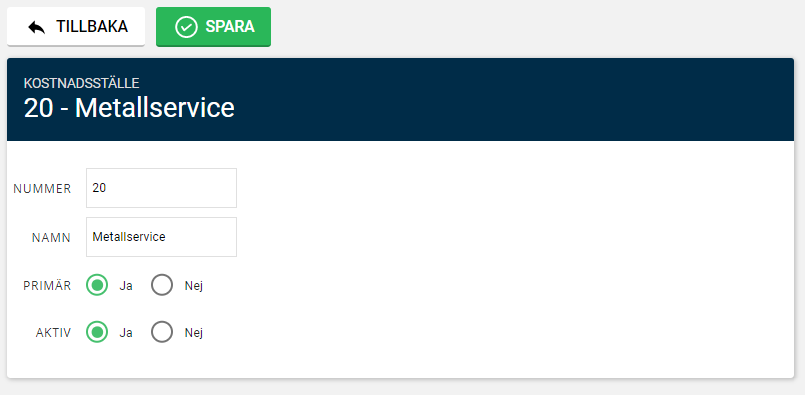Save changes with the SPARA button text
The width and height of the screenshot is (805, 395).
(230, 27)
